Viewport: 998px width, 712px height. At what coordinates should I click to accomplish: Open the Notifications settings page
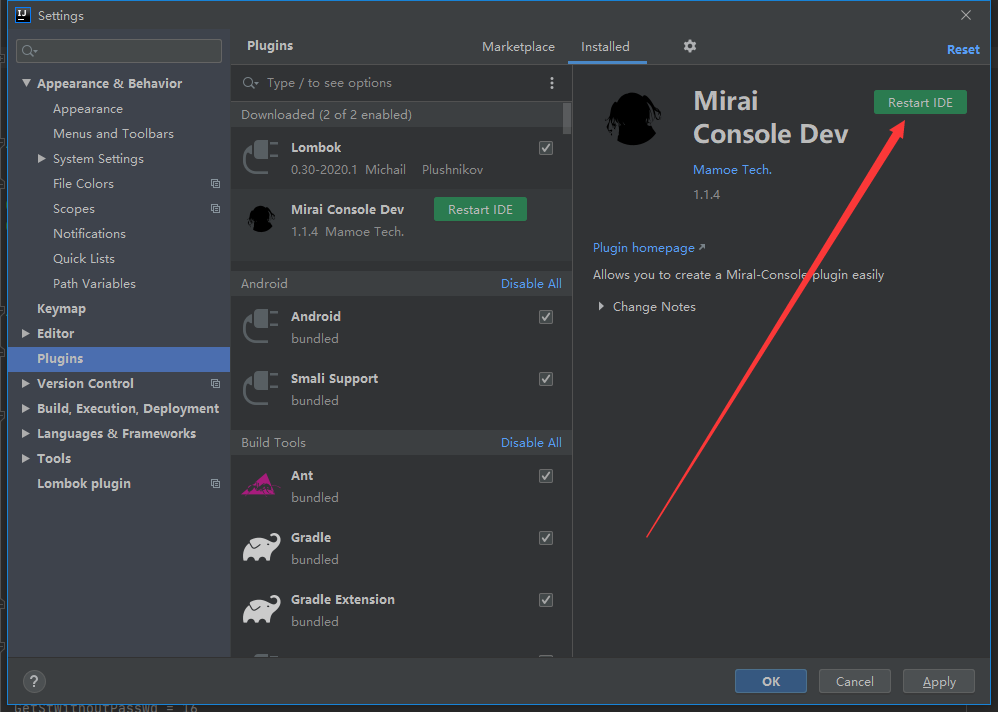point(89,234)
